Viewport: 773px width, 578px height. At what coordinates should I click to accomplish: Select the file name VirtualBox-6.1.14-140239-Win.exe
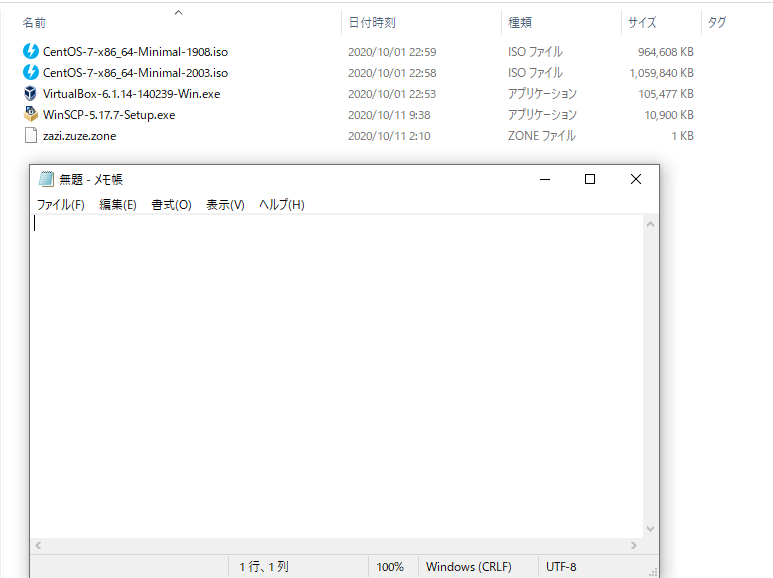[x=132, y=94]
